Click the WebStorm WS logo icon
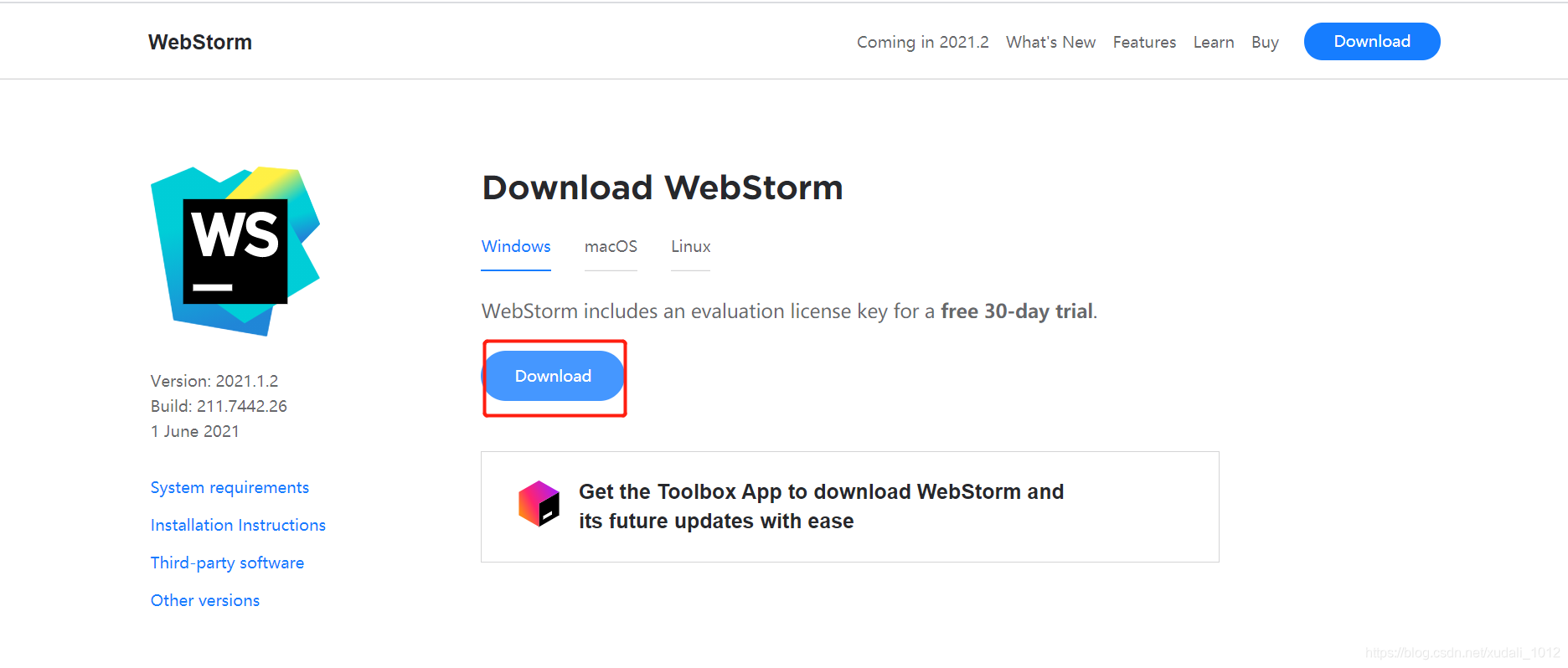 click(234, 250)
